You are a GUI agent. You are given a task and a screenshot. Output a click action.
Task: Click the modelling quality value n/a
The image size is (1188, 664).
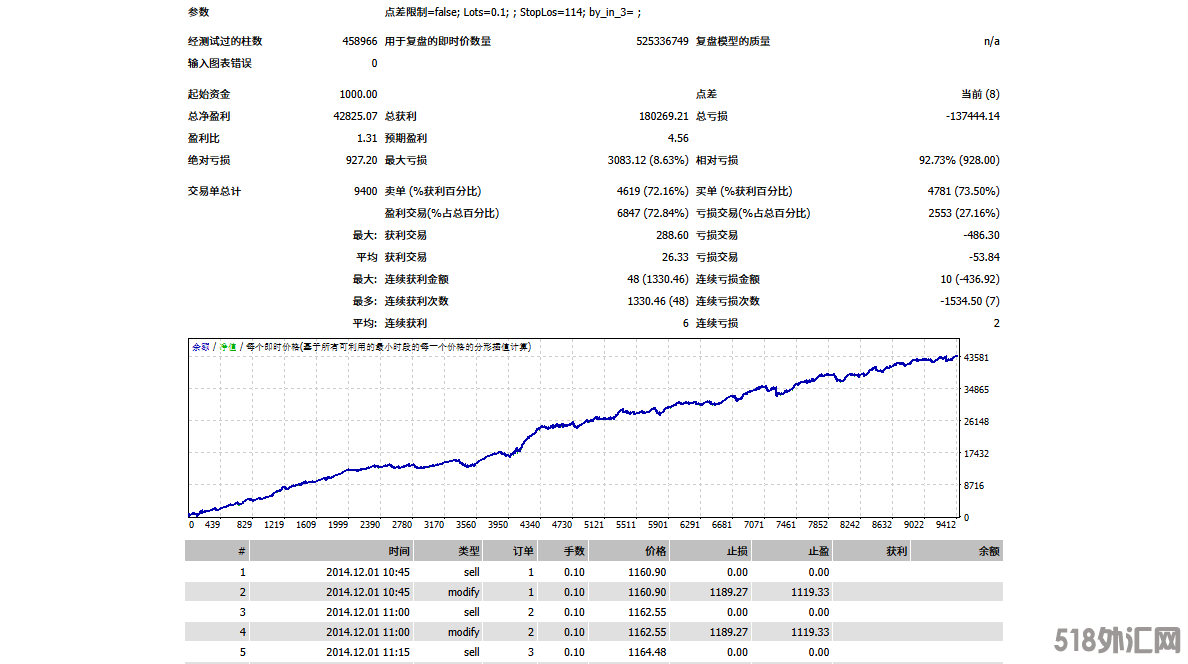992,41
